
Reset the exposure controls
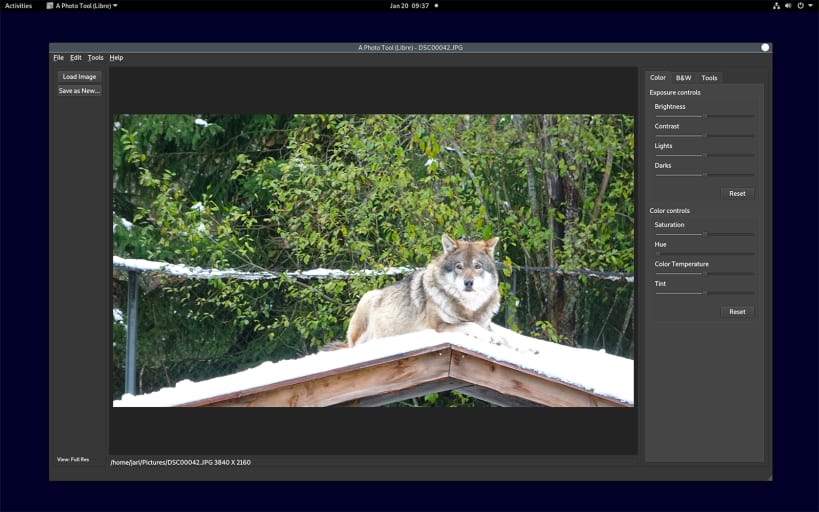click(x=737, y=194)
